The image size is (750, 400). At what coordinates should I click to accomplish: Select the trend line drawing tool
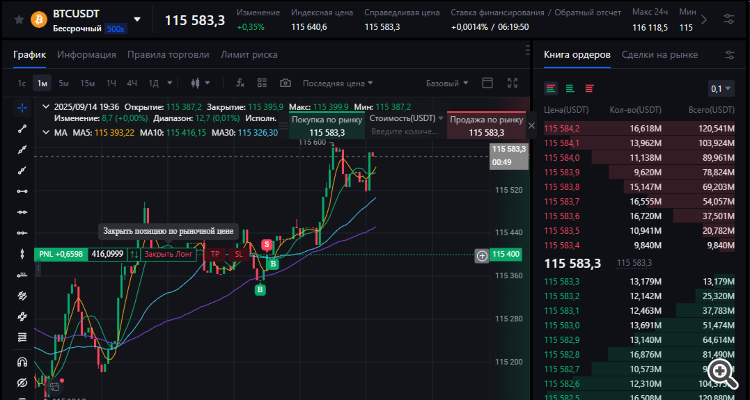(22, 128)
